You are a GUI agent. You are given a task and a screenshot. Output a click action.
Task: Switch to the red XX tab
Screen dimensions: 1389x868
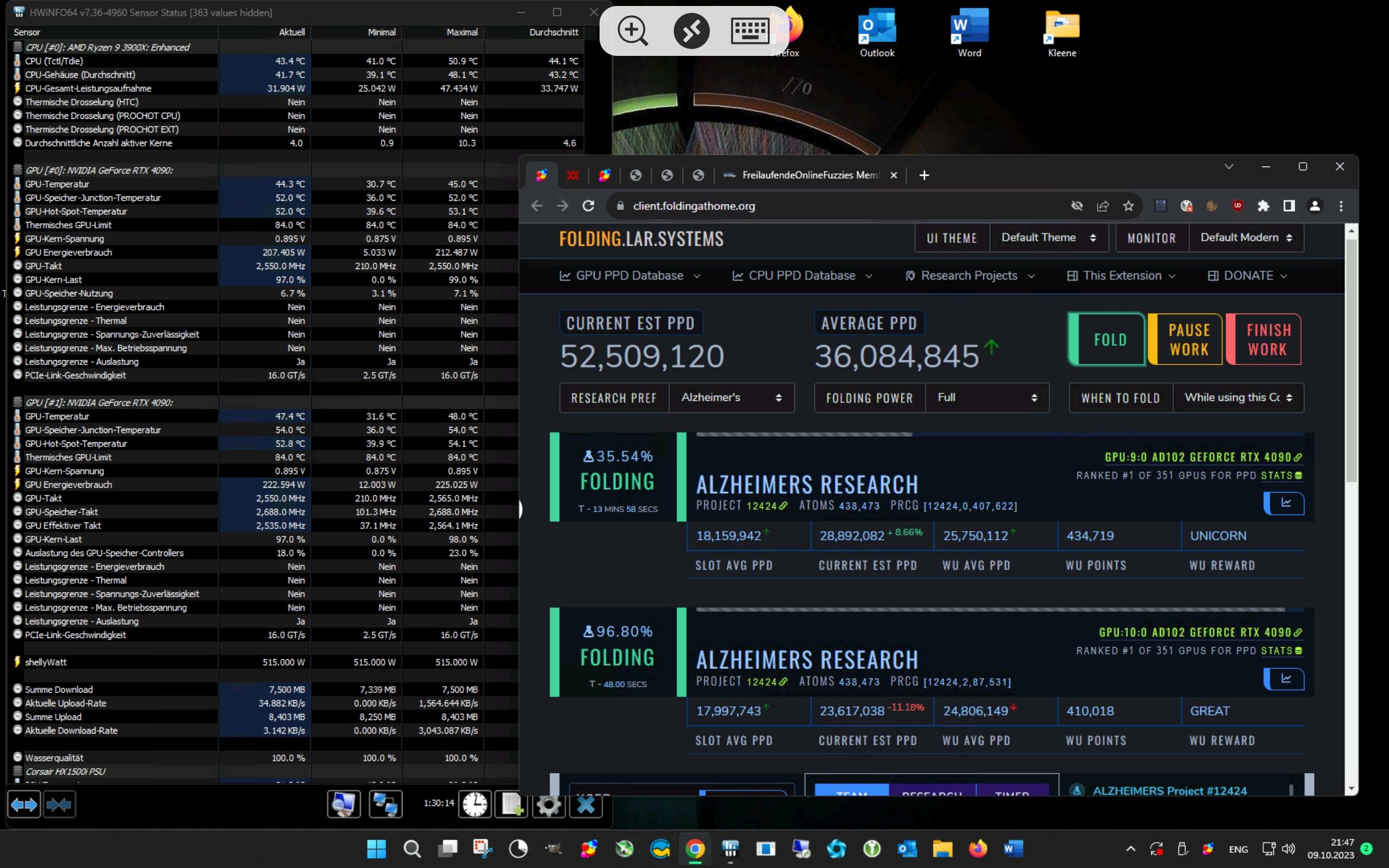point(573,175)
